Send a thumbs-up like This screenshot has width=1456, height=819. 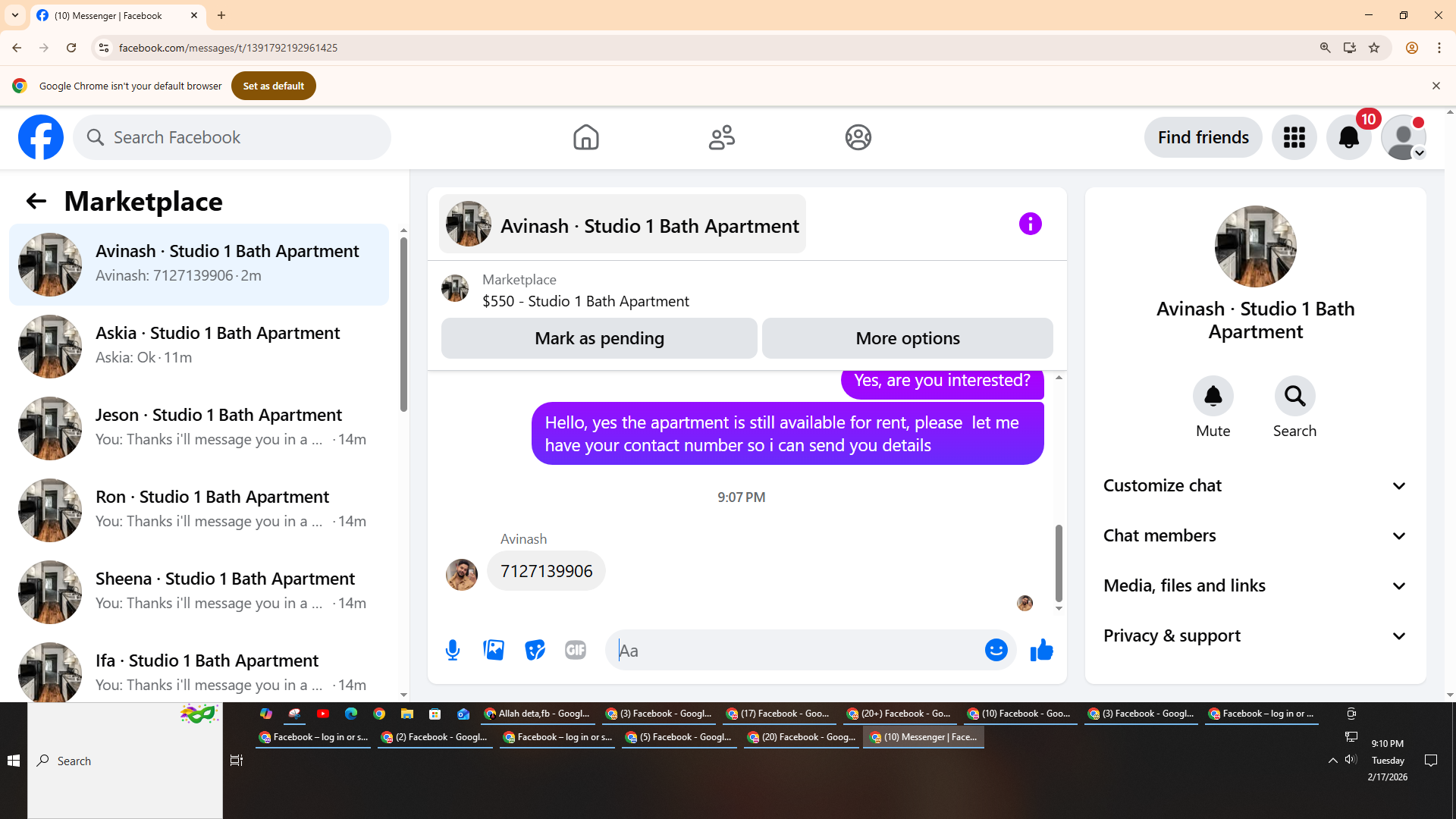1041,650
